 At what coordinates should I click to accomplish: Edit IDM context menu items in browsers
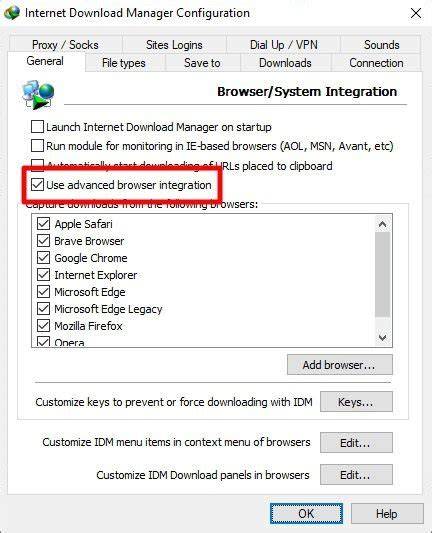click(x=356, y=443)
